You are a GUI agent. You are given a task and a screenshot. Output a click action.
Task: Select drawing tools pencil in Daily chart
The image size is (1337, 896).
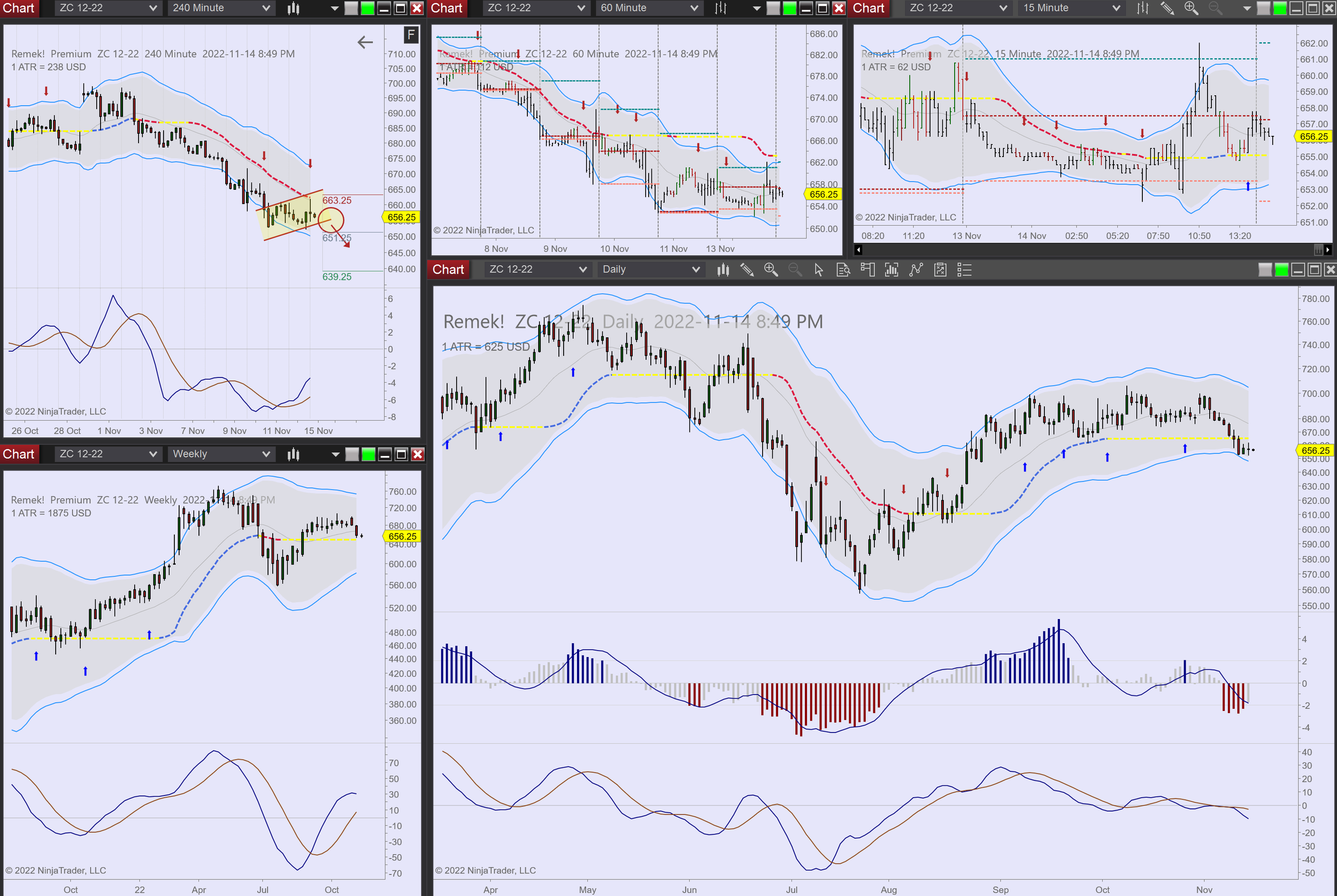pyautogui.click(x=747, y=269)
